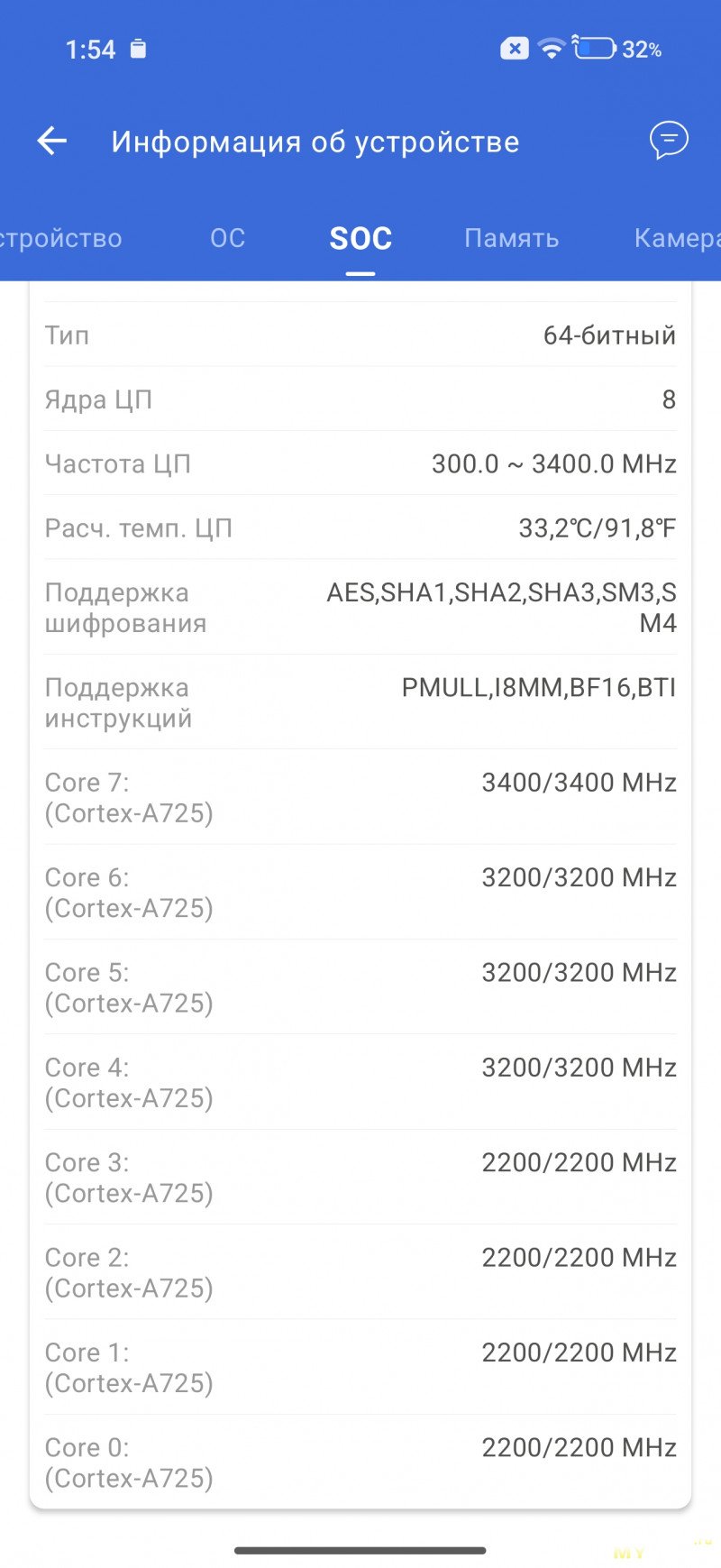Tap the Core 0 frequency row
The height and width of the screenshot is (1568, 721).
click(360, 1462)
